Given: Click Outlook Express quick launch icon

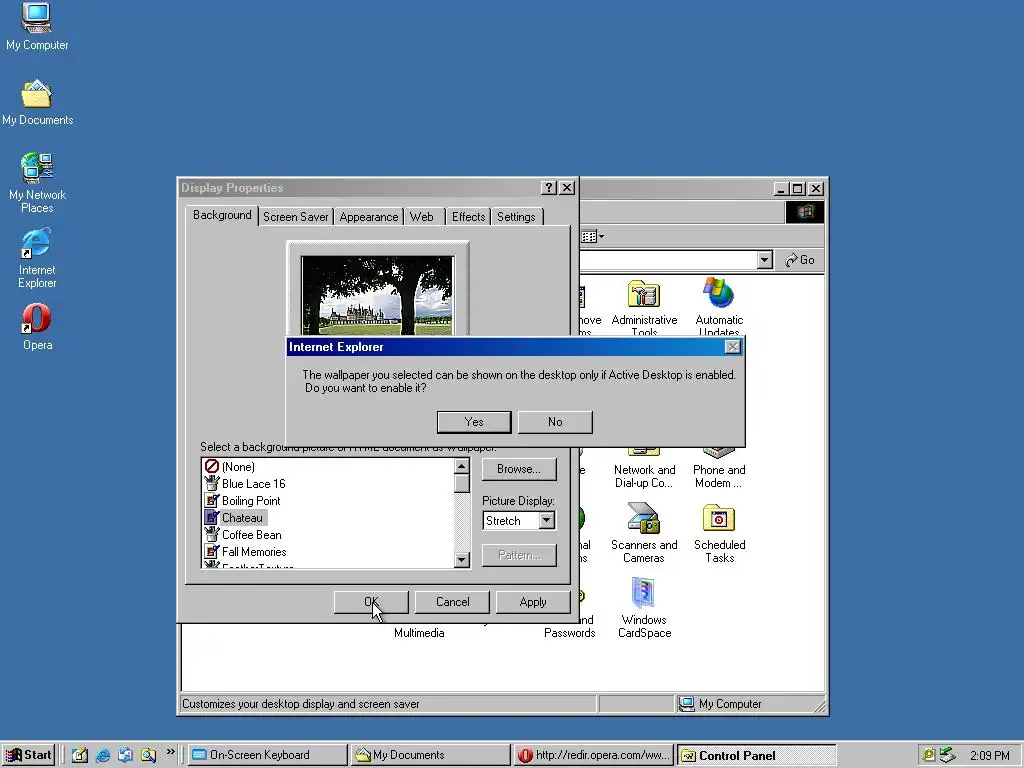Looking at the screenshot, I should 125,755.
